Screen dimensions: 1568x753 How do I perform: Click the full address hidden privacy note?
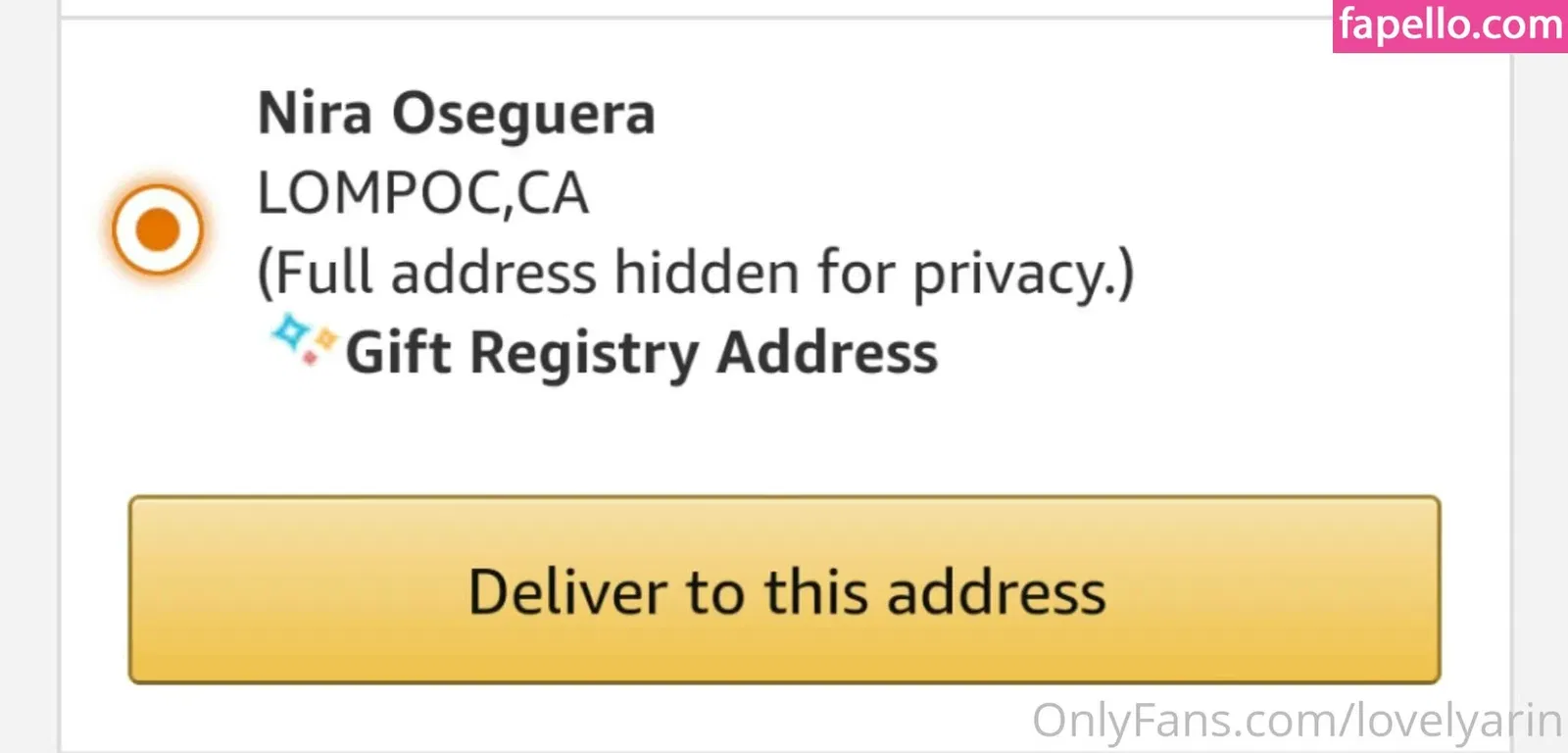coord(695,273)
